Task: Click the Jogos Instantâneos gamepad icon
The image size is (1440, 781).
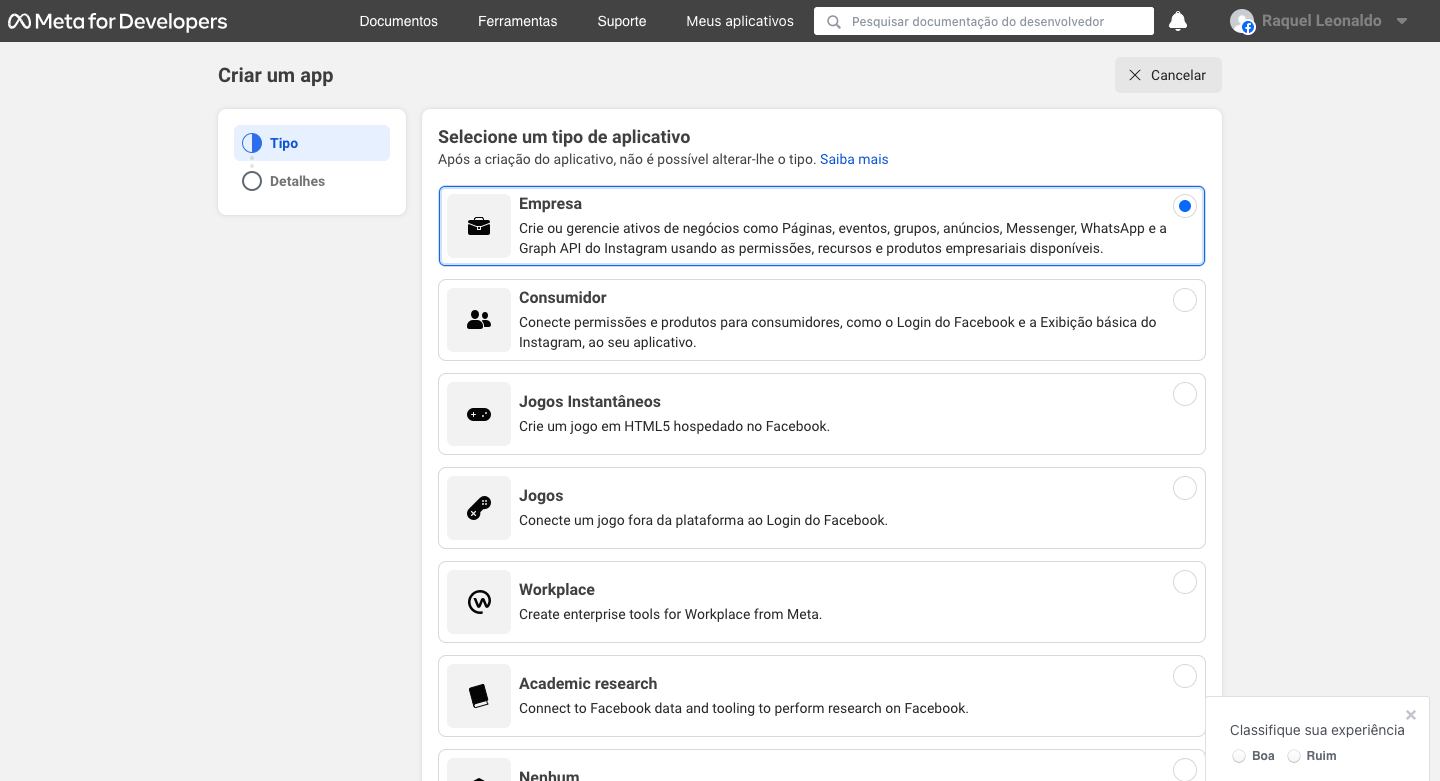Action: coord(479,414)
